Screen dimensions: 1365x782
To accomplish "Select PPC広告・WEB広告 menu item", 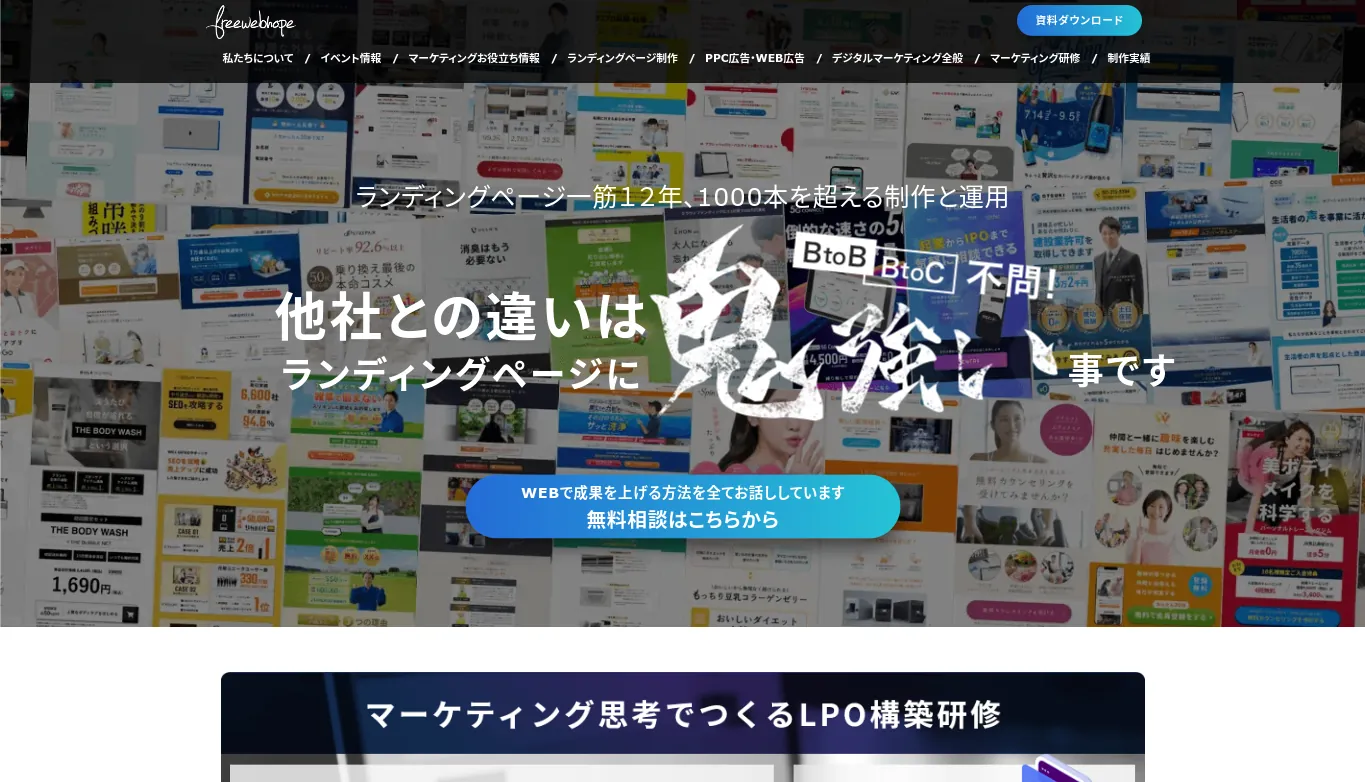I will [x=755, y=58].
